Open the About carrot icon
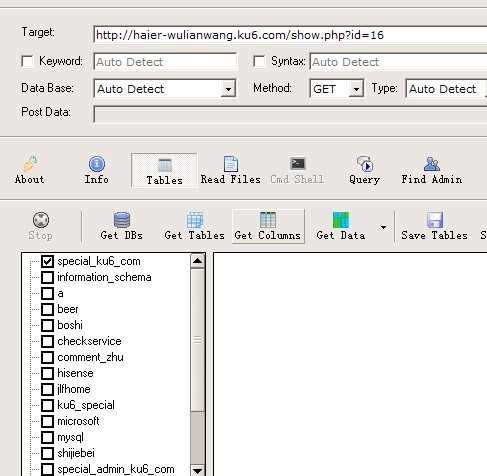 click(30, 164)
